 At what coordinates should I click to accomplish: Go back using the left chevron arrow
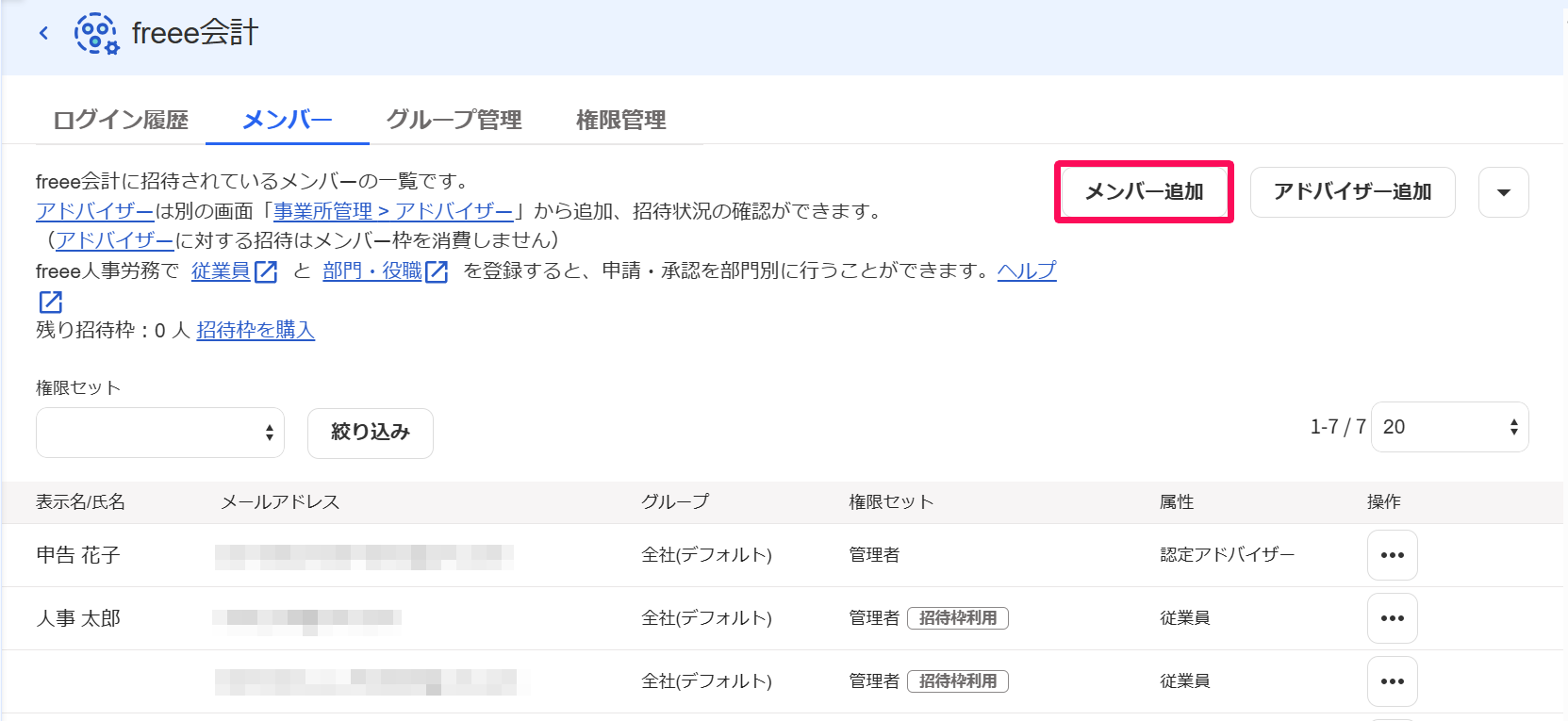pyautogui.click(x=43, y=33)
